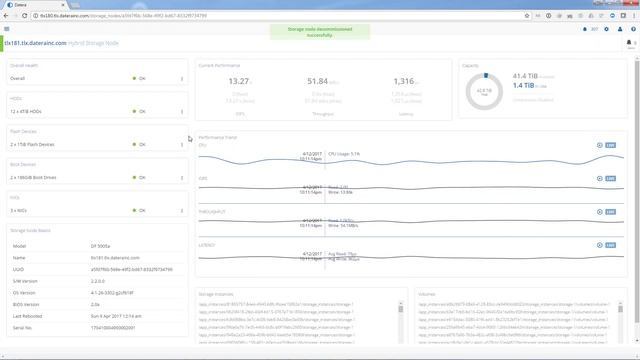The height and width of the screenshot is (360, 640).
Task: Toggle Live mode on IOPS chart
Action: tap(610, 178)
